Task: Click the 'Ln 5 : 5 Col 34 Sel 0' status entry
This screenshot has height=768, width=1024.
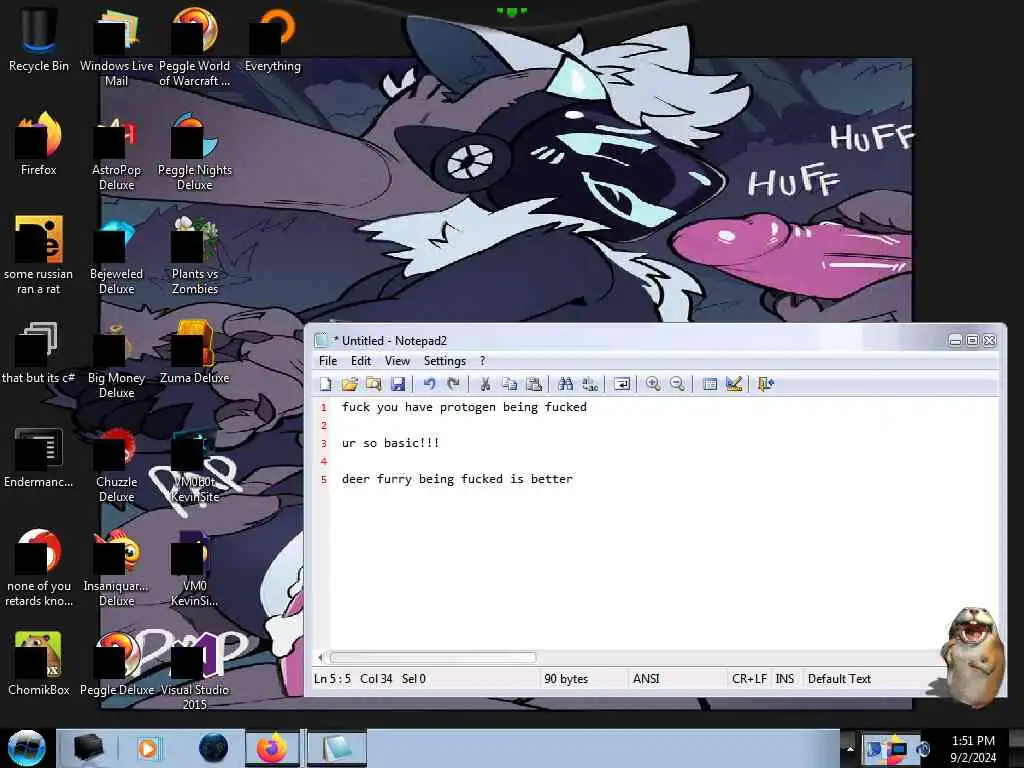Action: pos(370,679)
